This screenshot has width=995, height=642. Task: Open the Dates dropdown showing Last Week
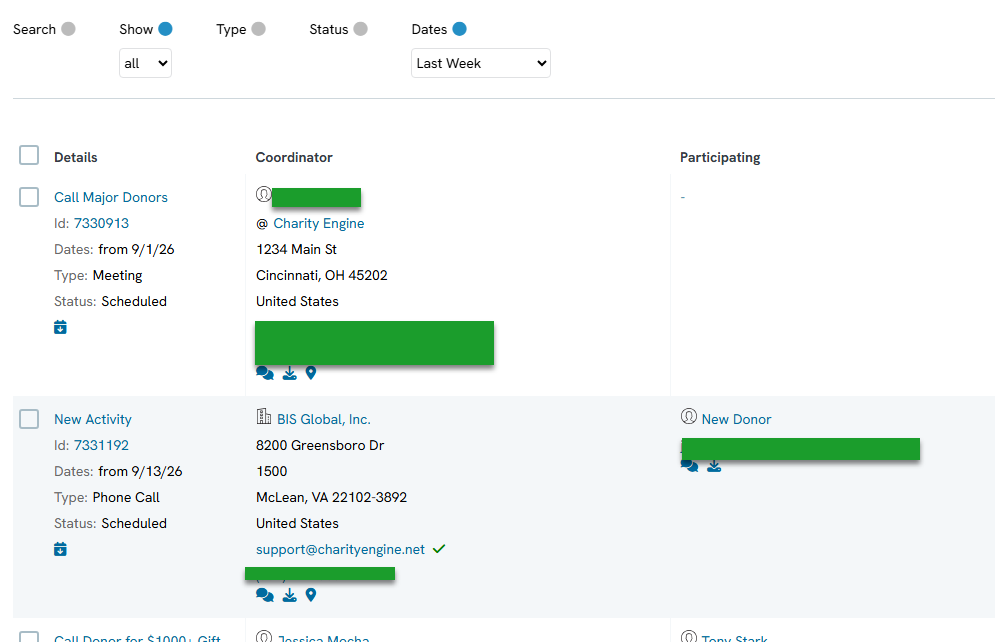tap(480, 63)
